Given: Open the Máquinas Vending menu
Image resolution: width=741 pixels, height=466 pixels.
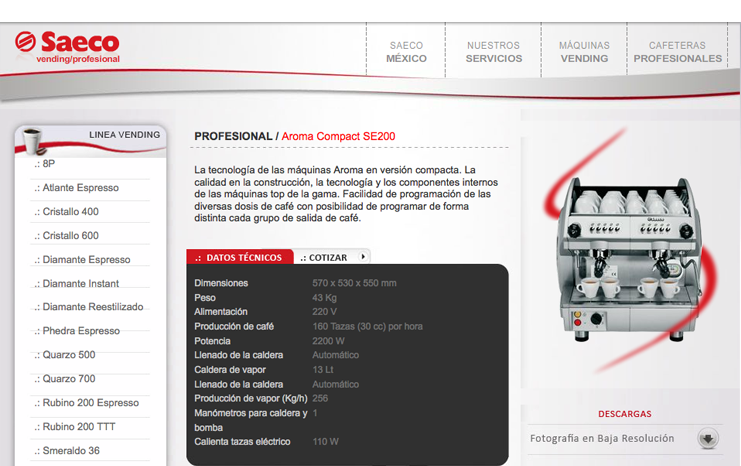Looking at the screenshot, I should (584, 52).
